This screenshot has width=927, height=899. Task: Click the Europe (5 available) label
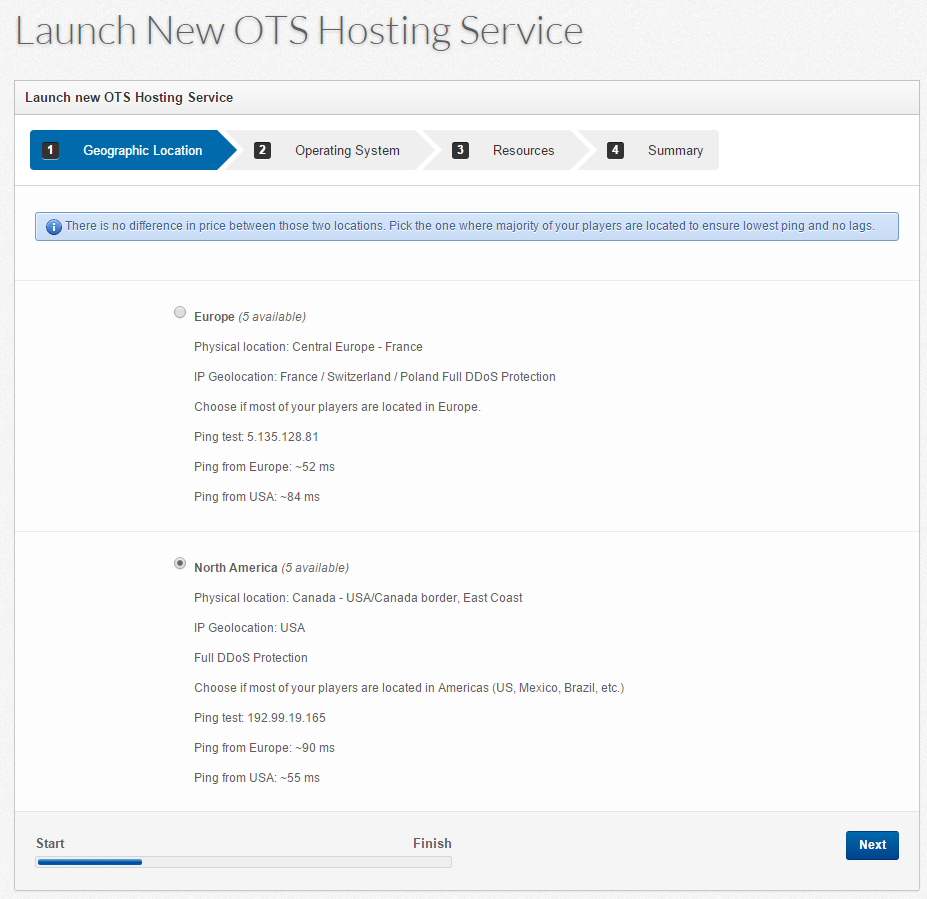pyautogui.click(x=250, y=317)
